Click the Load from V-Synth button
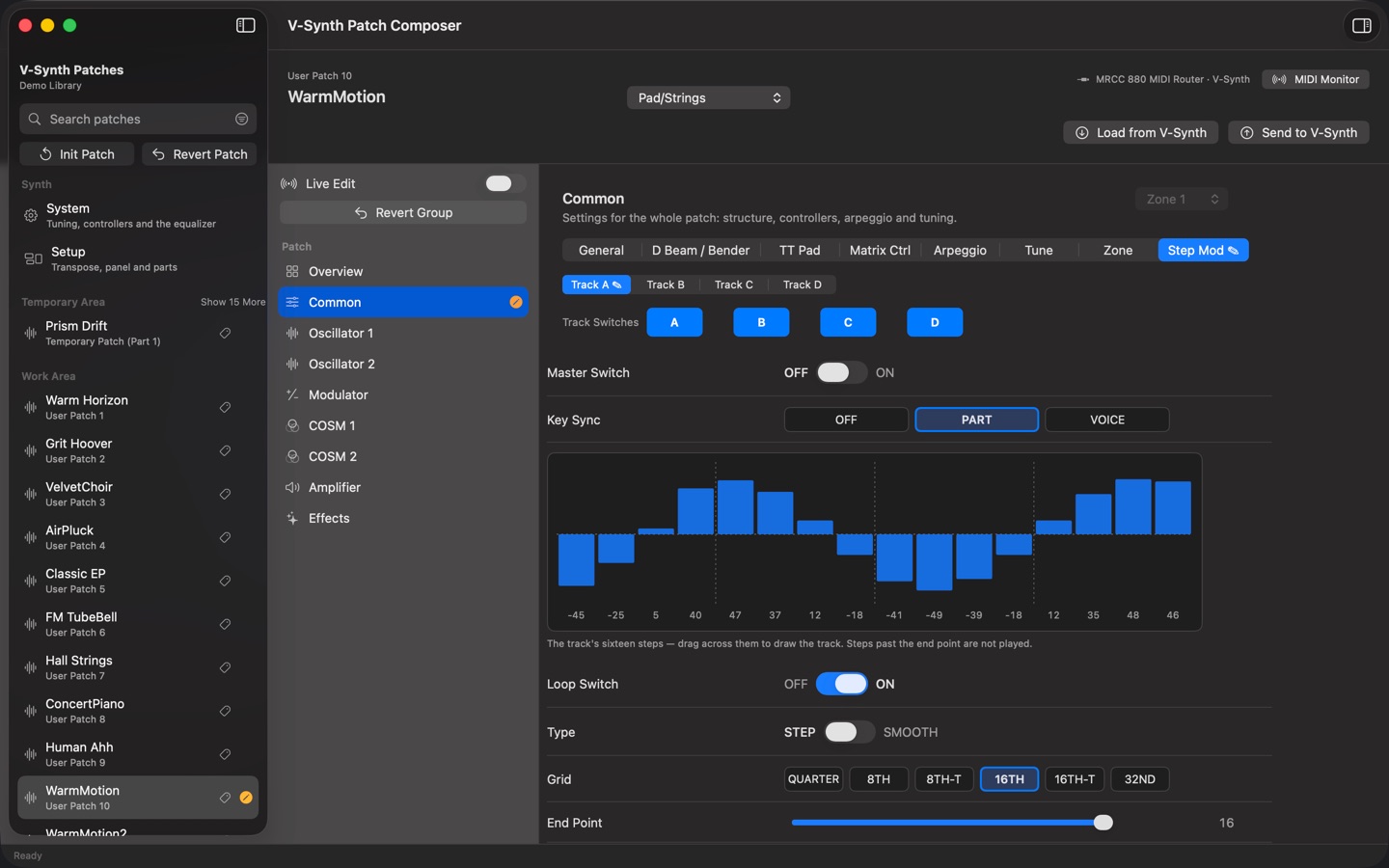The image size is (1389, 868). (x=1141, y=132)
